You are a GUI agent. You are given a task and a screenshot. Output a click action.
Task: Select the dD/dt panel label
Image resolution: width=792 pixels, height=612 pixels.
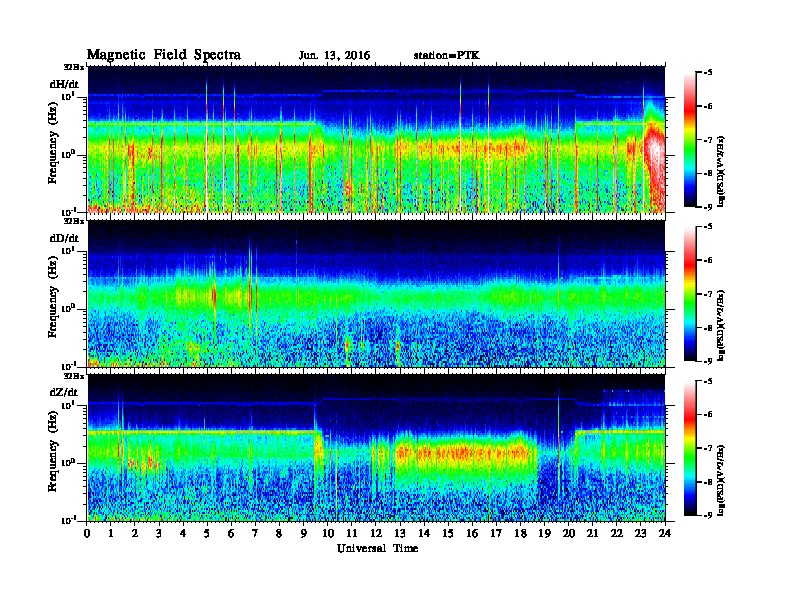tap(64, 238)
